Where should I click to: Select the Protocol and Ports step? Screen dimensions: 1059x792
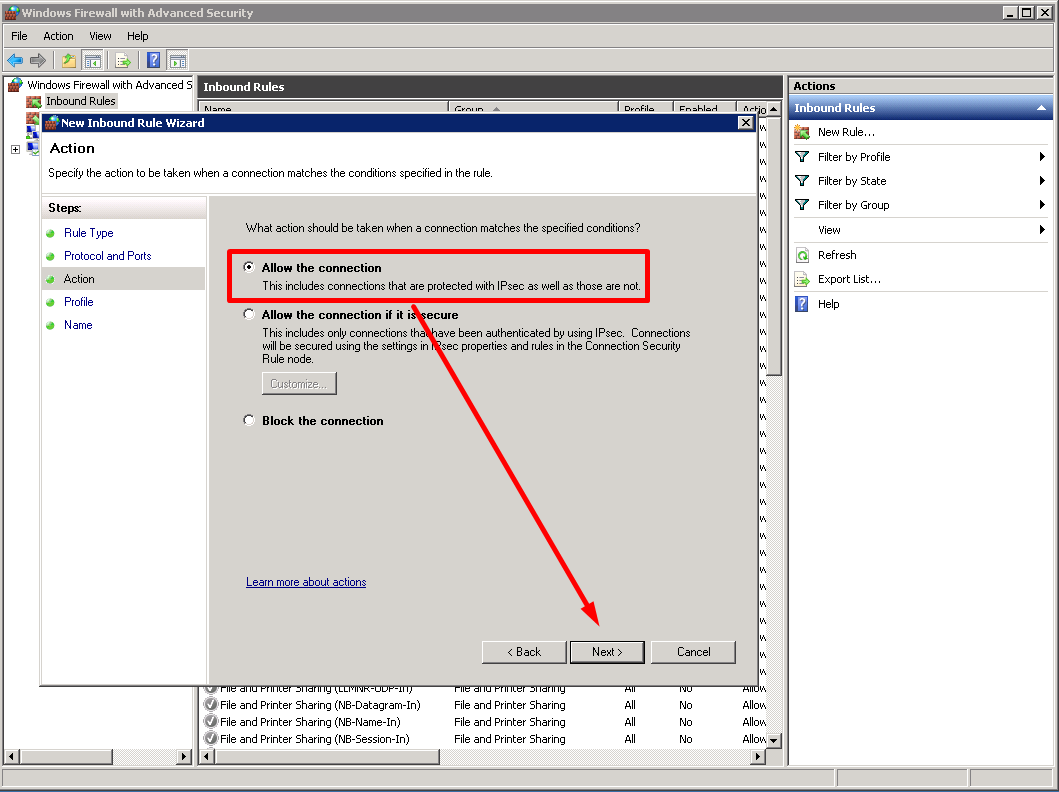coord(107,255)
